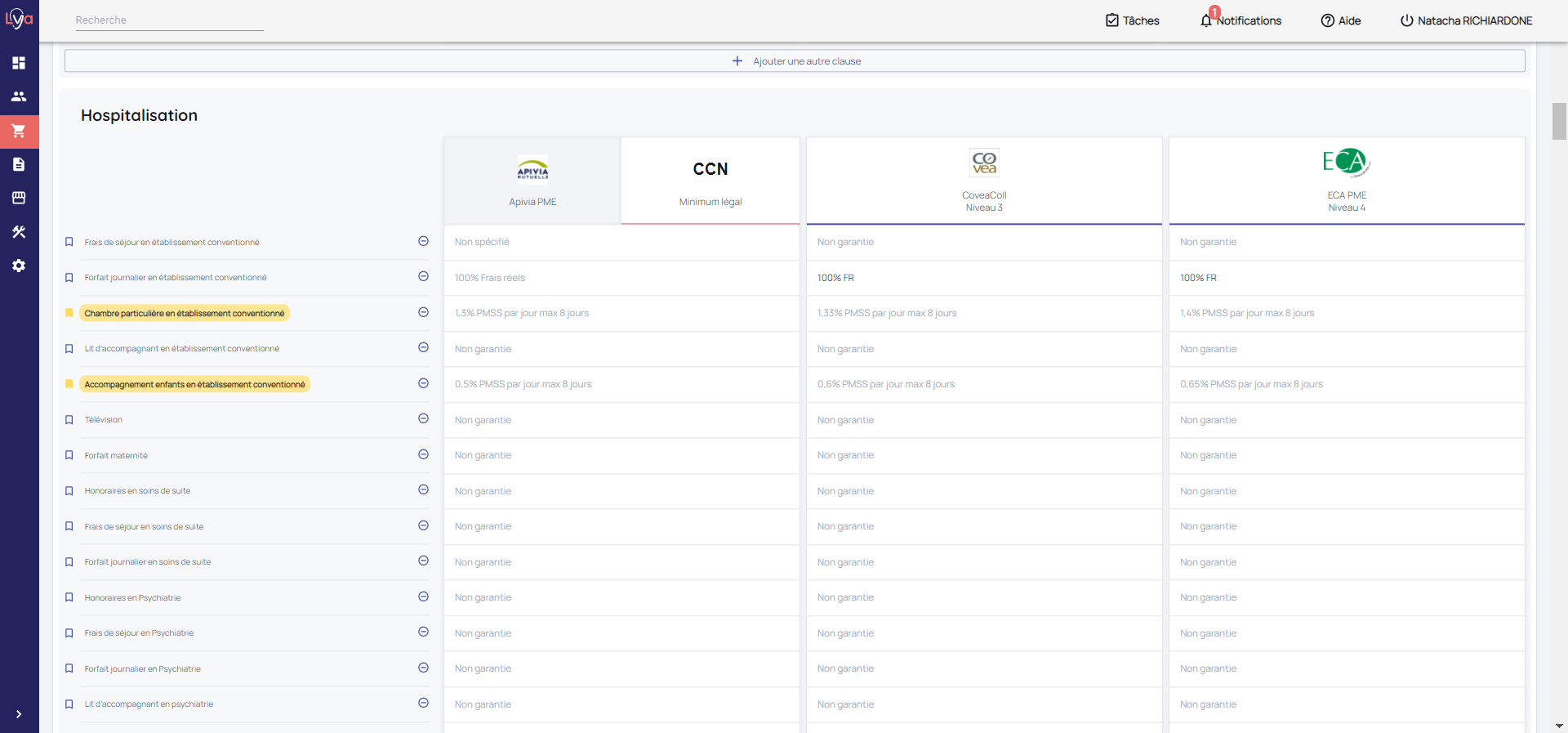Toggle bookmark on Accompagnement enfants row
Image resolution: width=1568 pixels, height=733 pixels.
69,384
